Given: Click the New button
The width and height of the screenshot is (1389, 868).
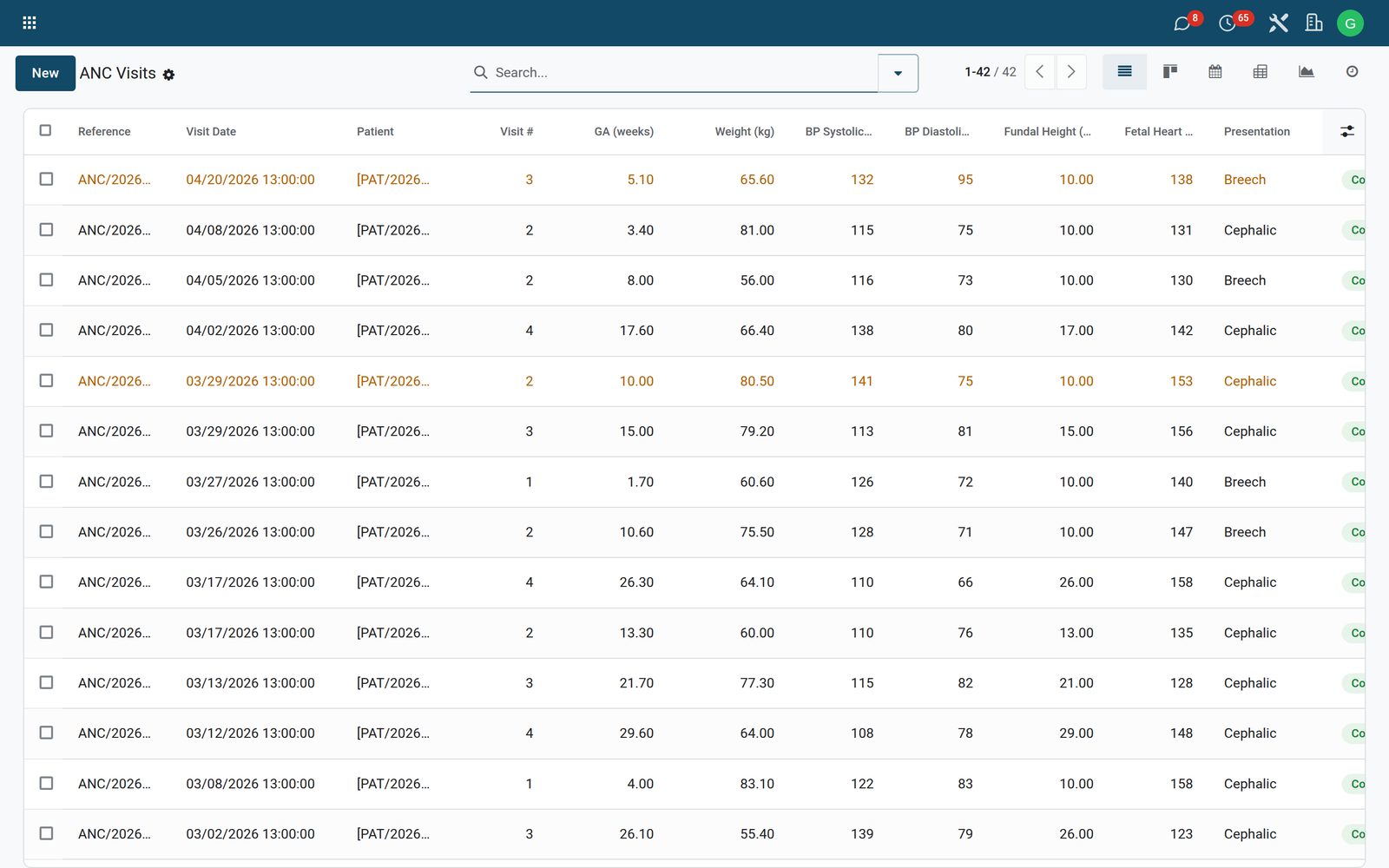Looking at the screenshot, I should tap(45, 73).
